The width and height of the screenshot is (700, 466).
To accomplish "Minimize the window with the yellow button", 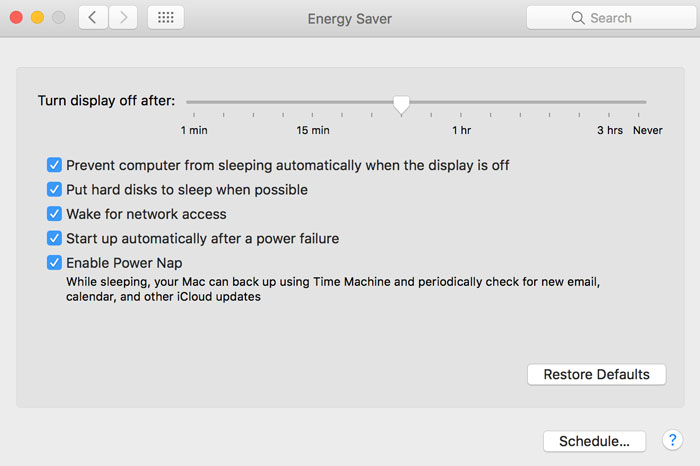I will (x=38, y=18).
